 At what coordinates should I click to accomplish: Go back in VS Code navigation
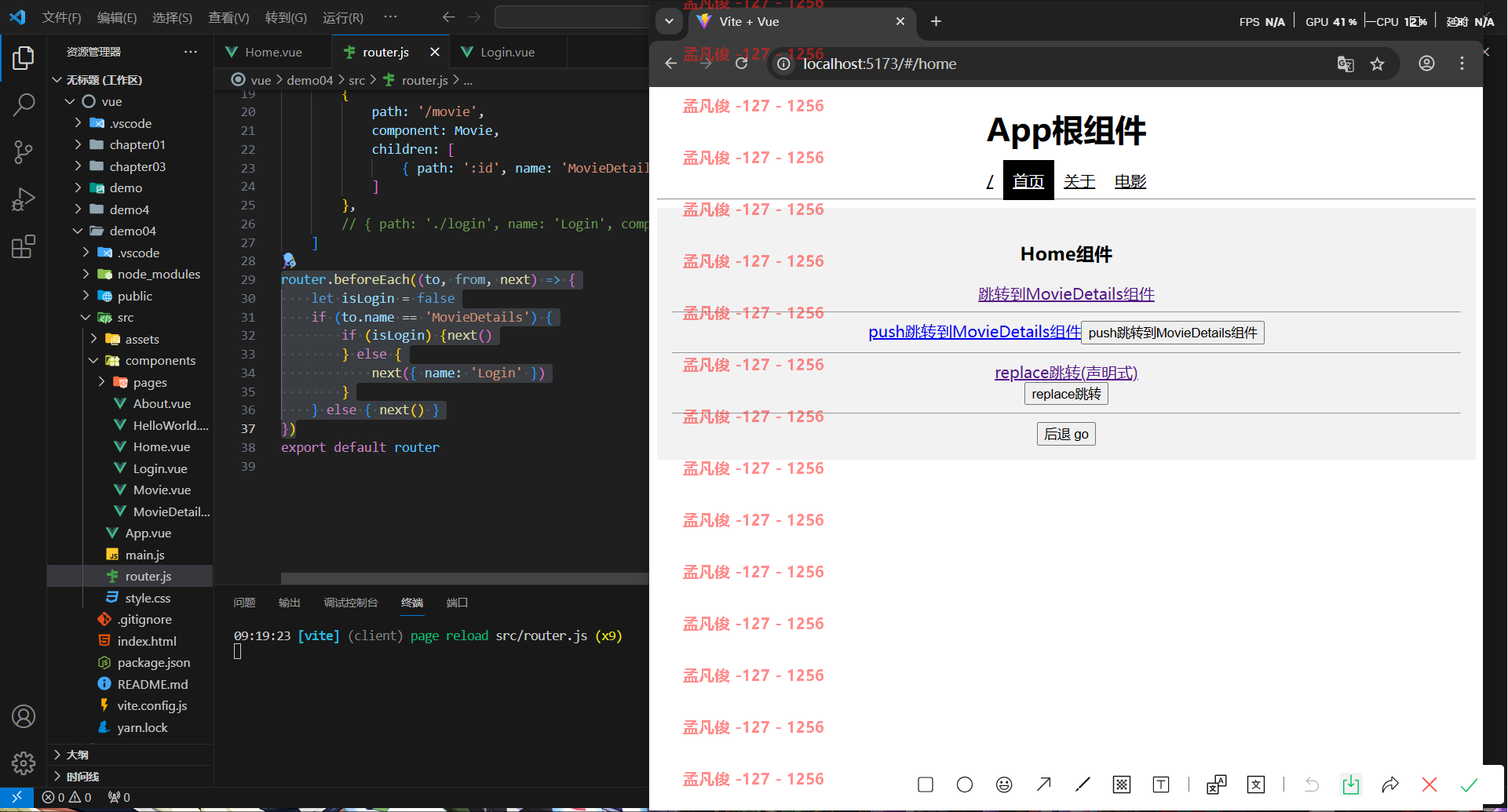[448, 16]
